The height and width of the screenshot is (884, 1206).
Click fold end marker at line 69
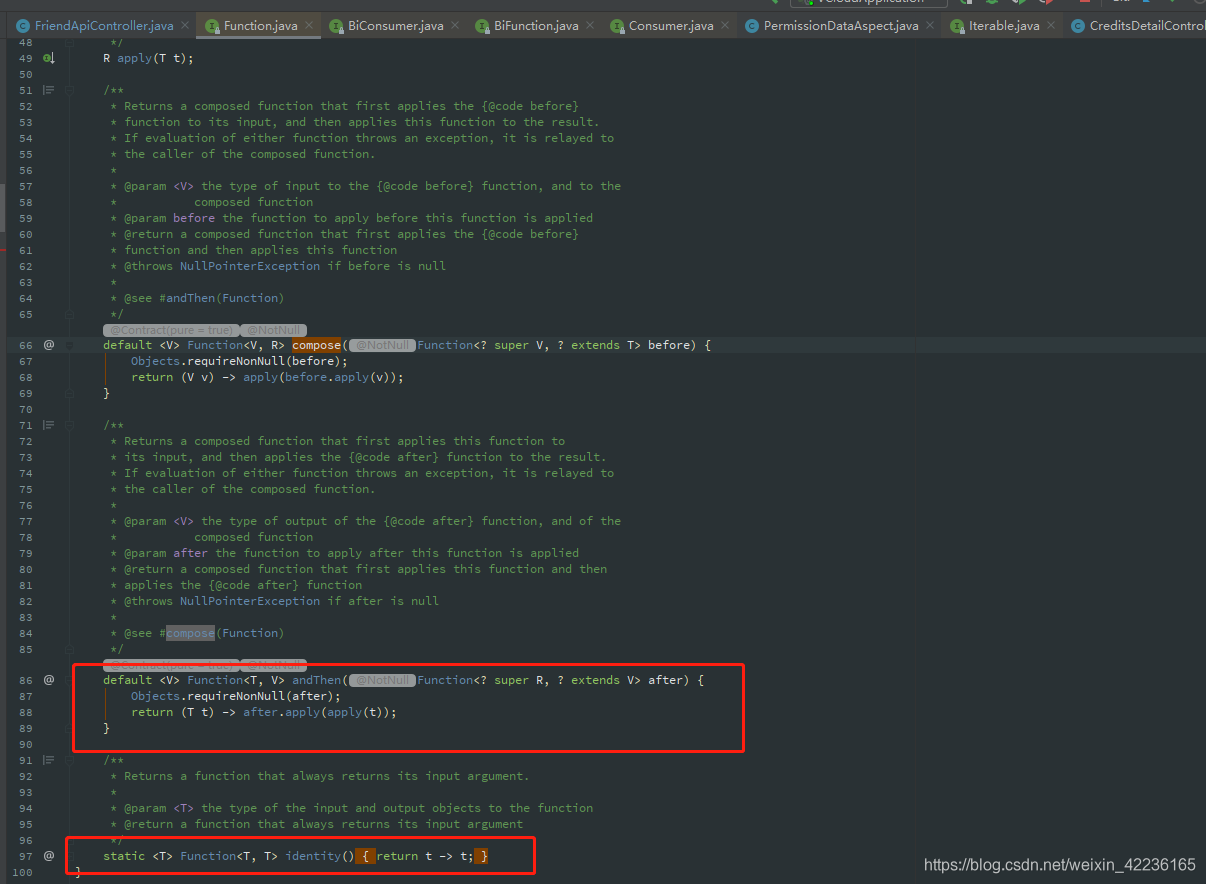tap(70, 393)
